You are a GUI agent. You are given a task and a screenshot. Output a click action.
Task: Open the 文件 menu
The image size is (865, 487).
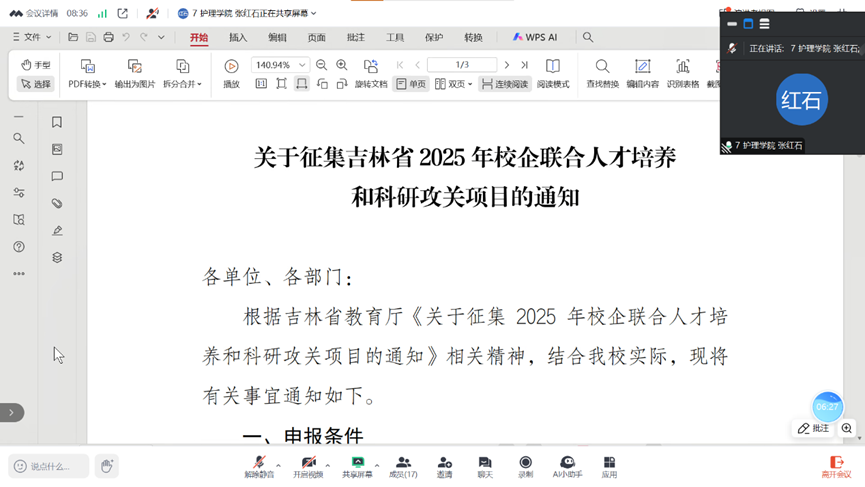pyautogui.click(x=31, y=38)
